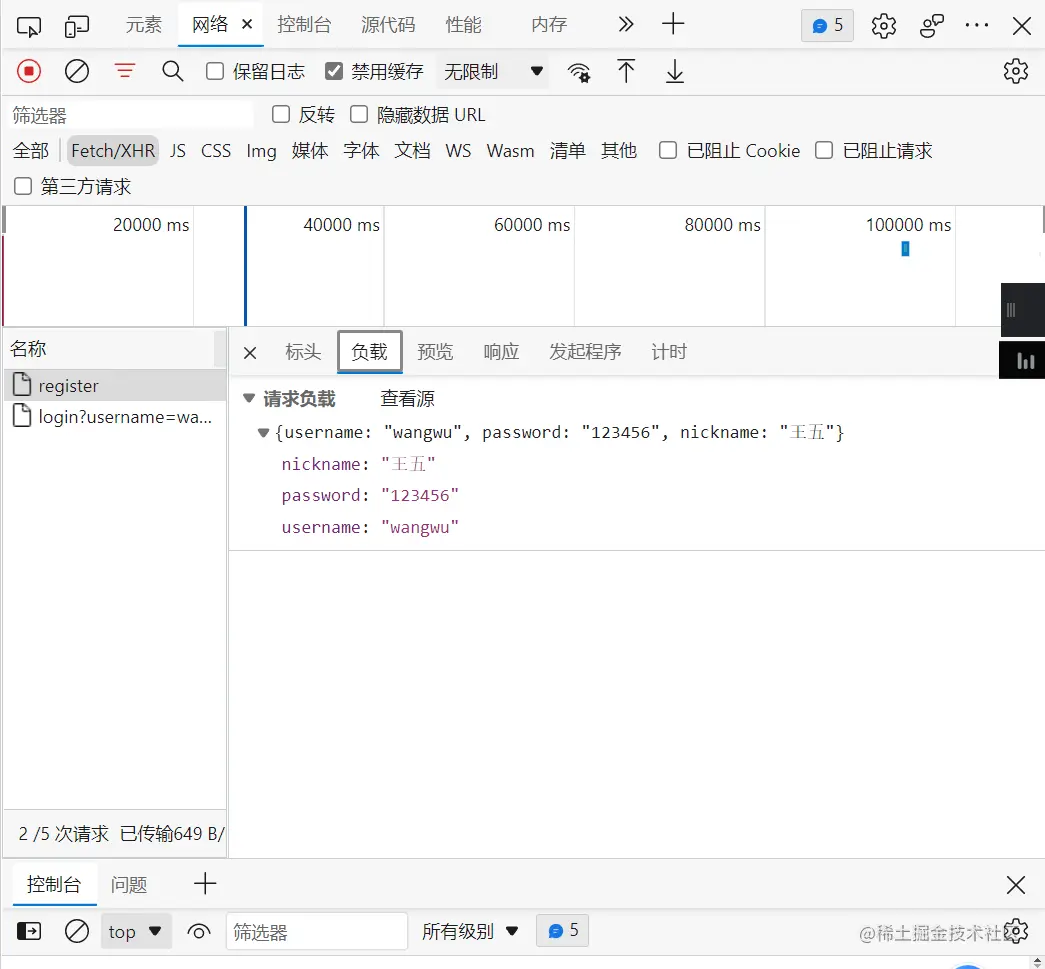The width and height of the screenshot is (1045, 969).
Task: Close the 网络 tab
Action: point(247,24)
